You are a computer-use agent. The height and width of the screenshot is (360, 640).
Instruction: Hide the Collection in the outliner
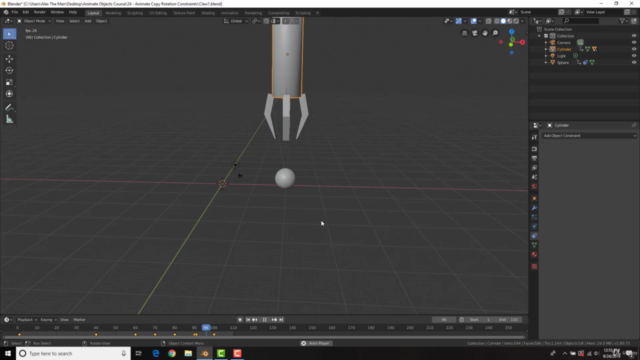[634, 36]
